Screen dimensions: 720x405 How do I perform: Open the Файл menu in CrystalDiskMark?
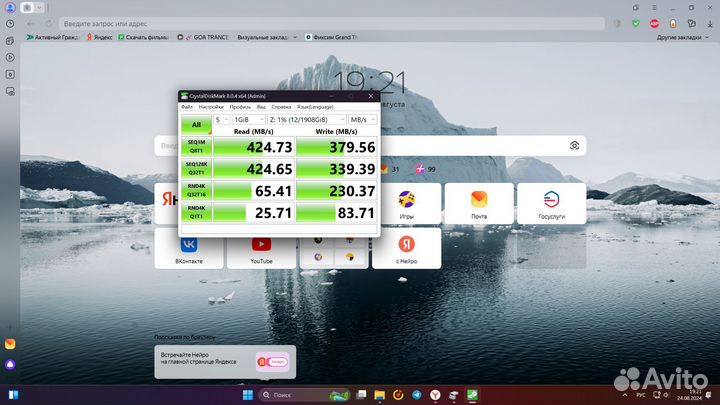[187, 107]
